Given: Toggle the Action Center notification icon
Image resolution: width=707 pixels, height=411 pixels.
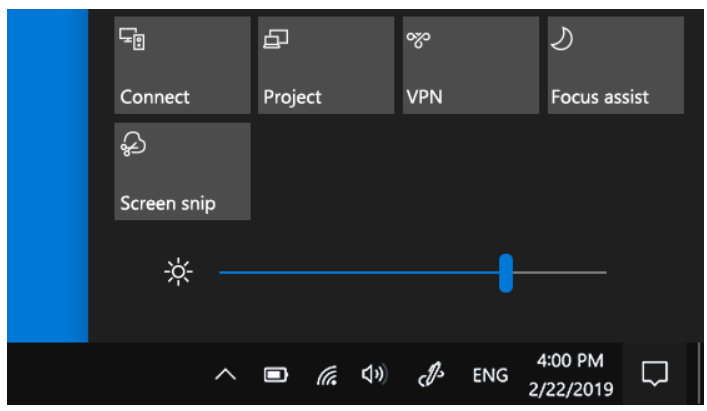Looking at the screenshot, I should click(x=655, y=374).
